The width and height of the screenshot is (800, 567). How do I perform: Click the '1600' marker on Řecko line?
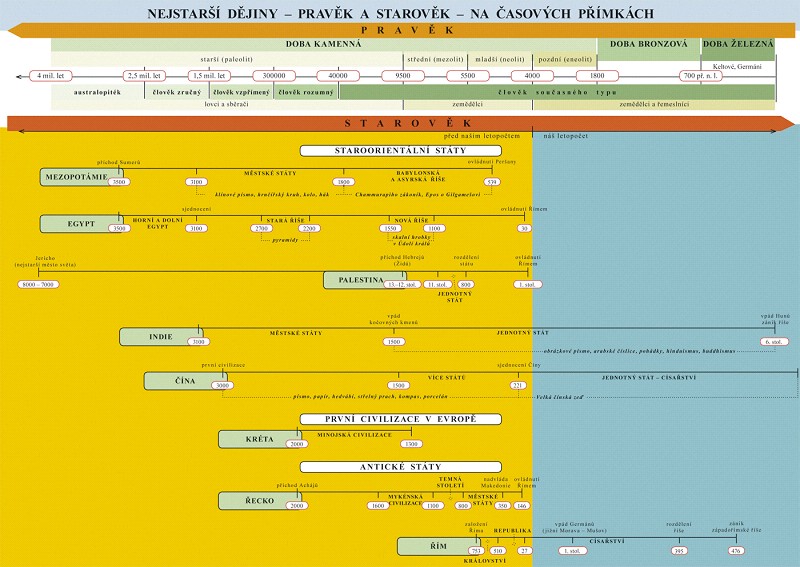378,506
